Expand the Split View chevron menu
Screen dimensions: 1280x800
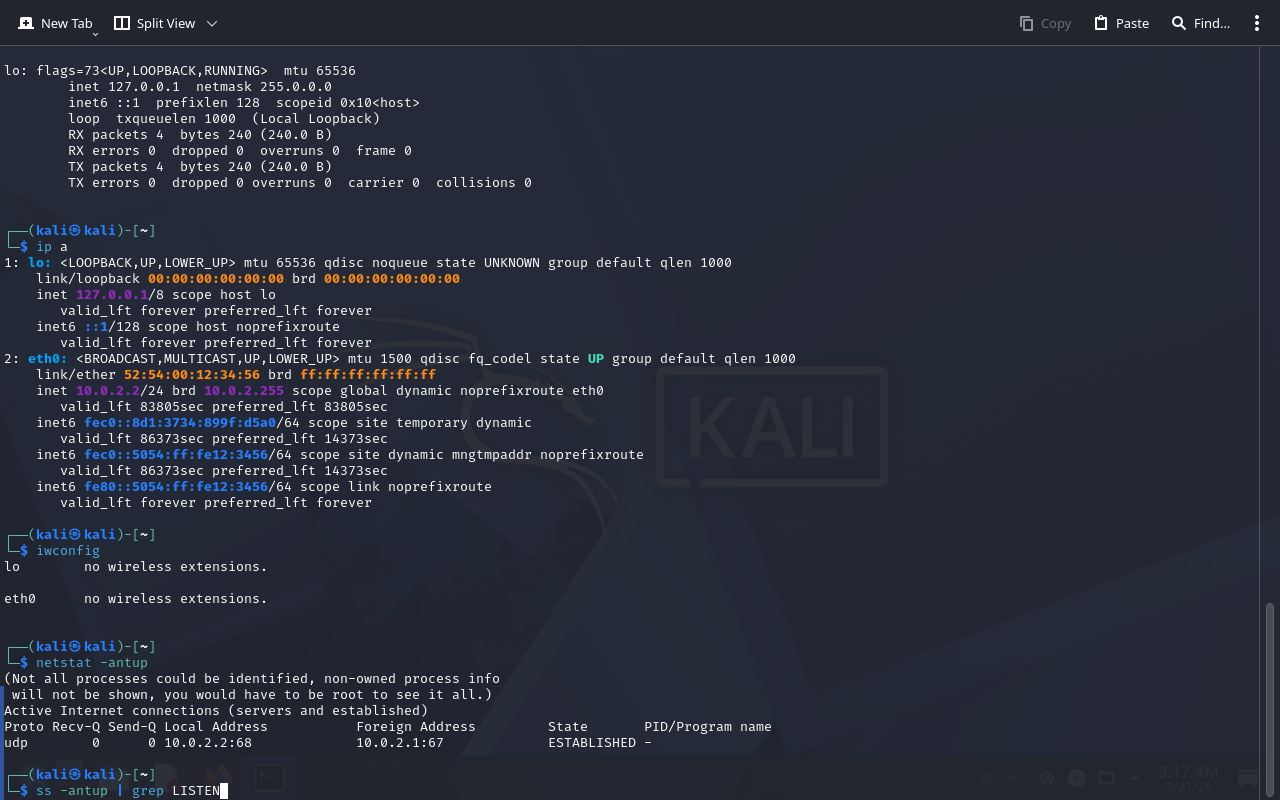(x=212, y=23)
